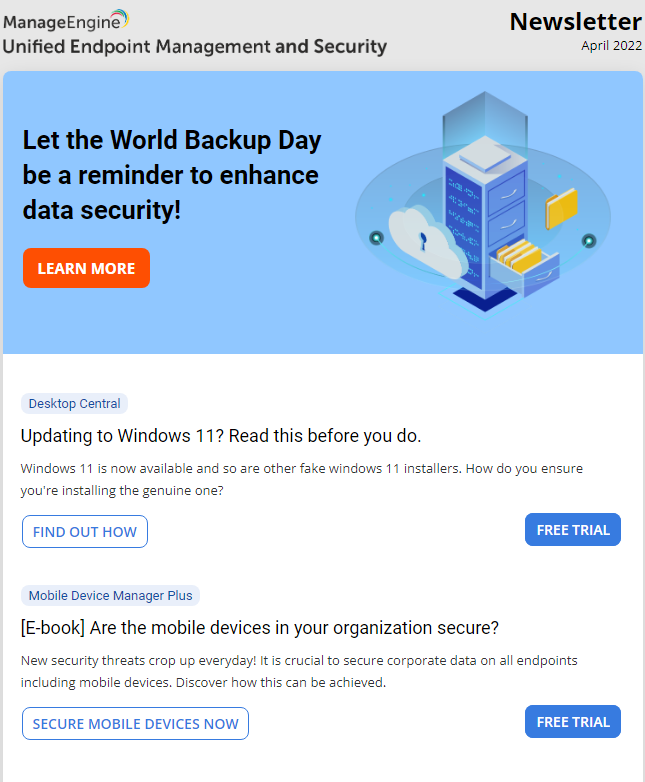This screenshot has height=782, width=645.
Task: Select the Desktop Central tag
Action: tap(74, 404)
